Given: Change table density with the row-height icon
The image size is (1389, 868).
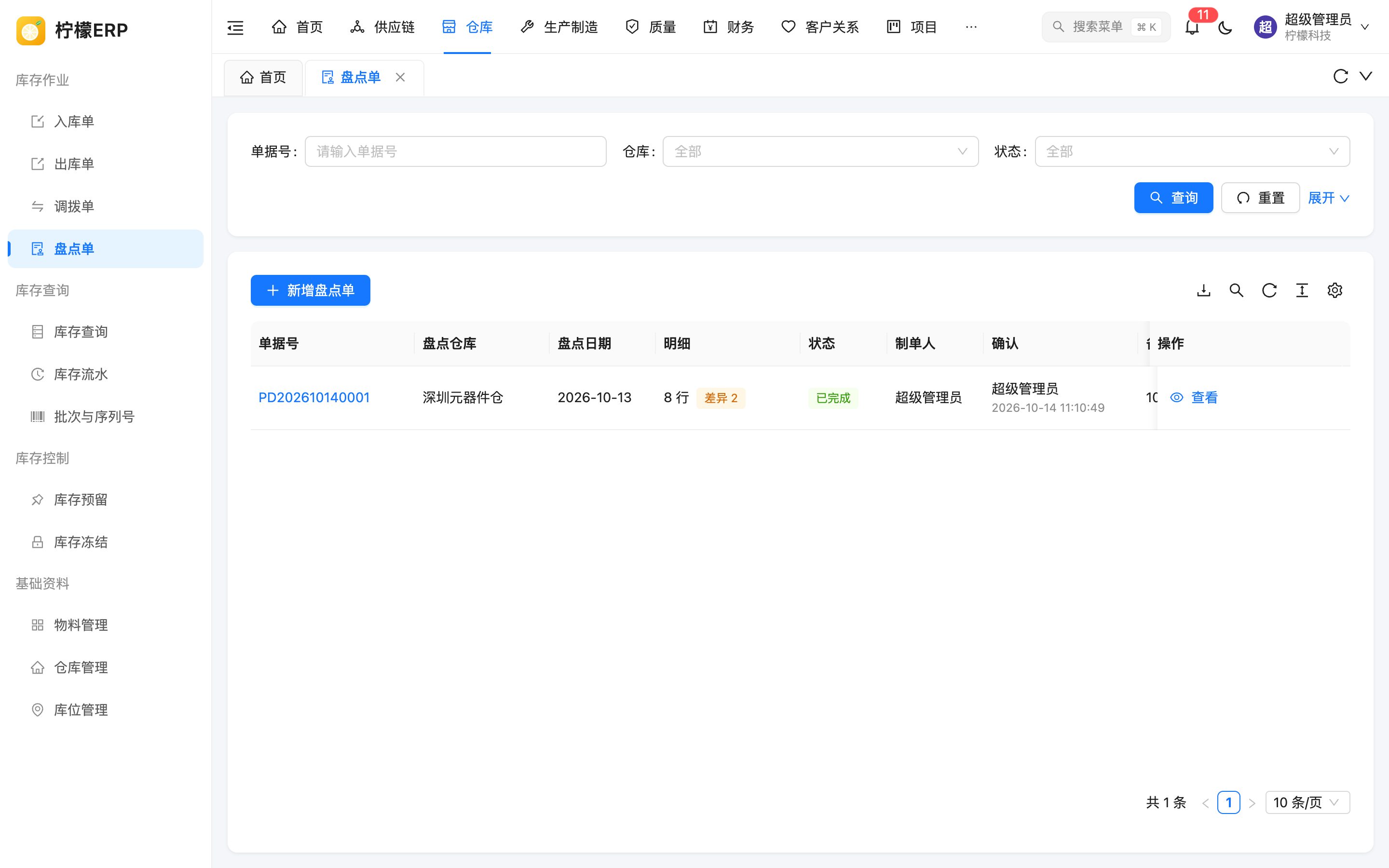Looking at the screenshot, I should (1302, 290).
